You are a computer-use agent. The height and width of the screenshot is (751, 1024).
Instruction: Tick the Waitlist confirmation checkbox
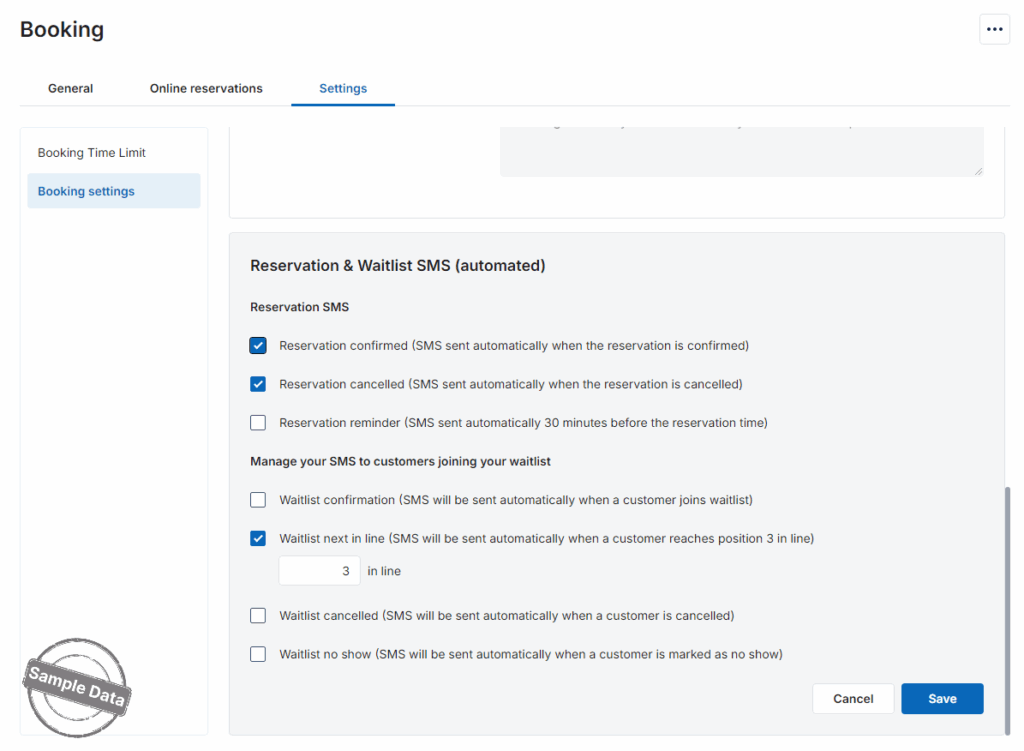coord(258,500)
